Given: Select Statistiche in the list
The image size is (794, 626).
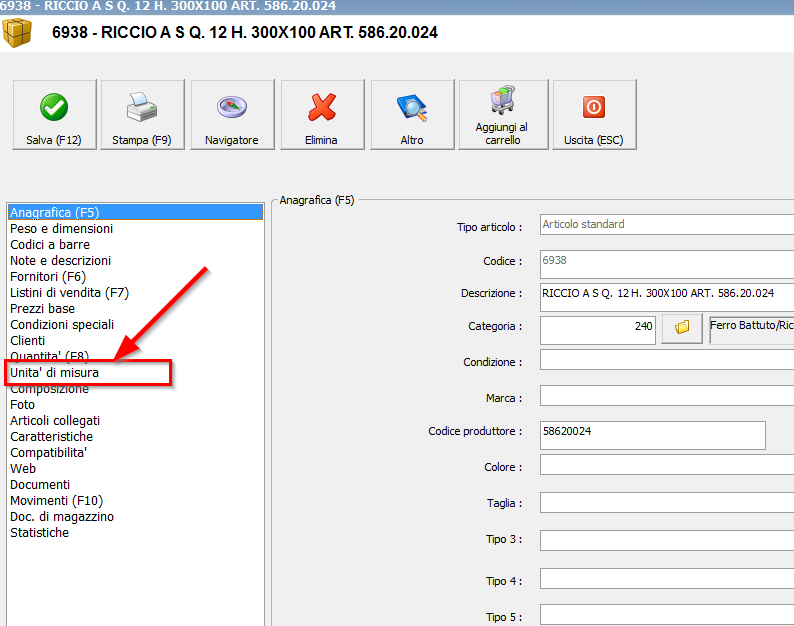Looking at the screenshot, I should coord(136,533).
